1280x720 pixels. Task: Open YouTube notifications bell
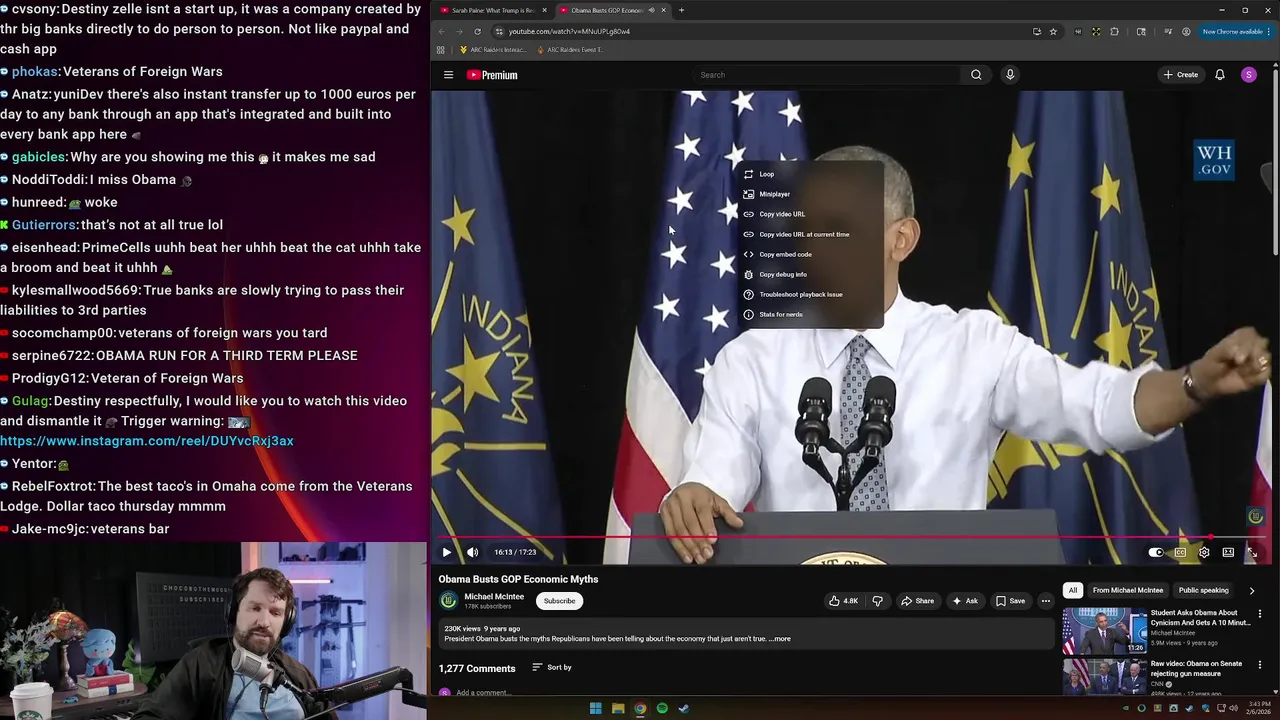pyautogui.click(x=1219, y=75)
